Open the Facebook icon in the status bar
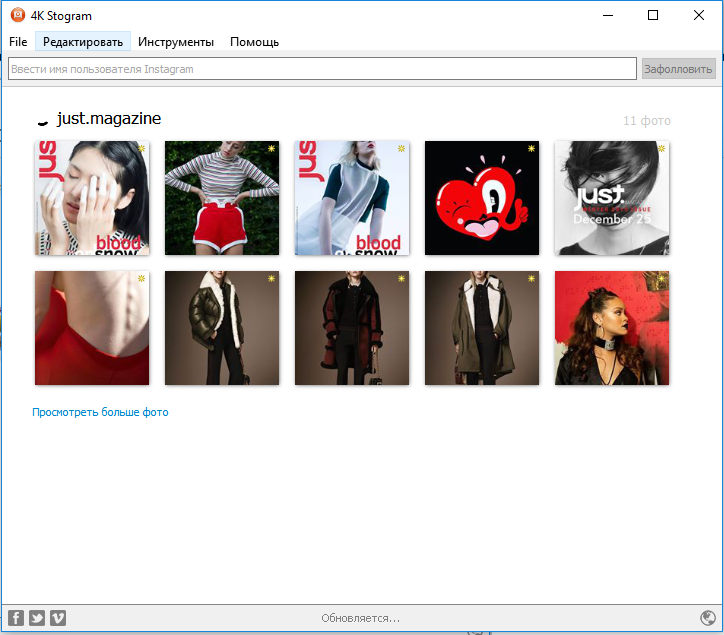Image resolution: width=724 pixels, height=635 pixels. [16, 617]
